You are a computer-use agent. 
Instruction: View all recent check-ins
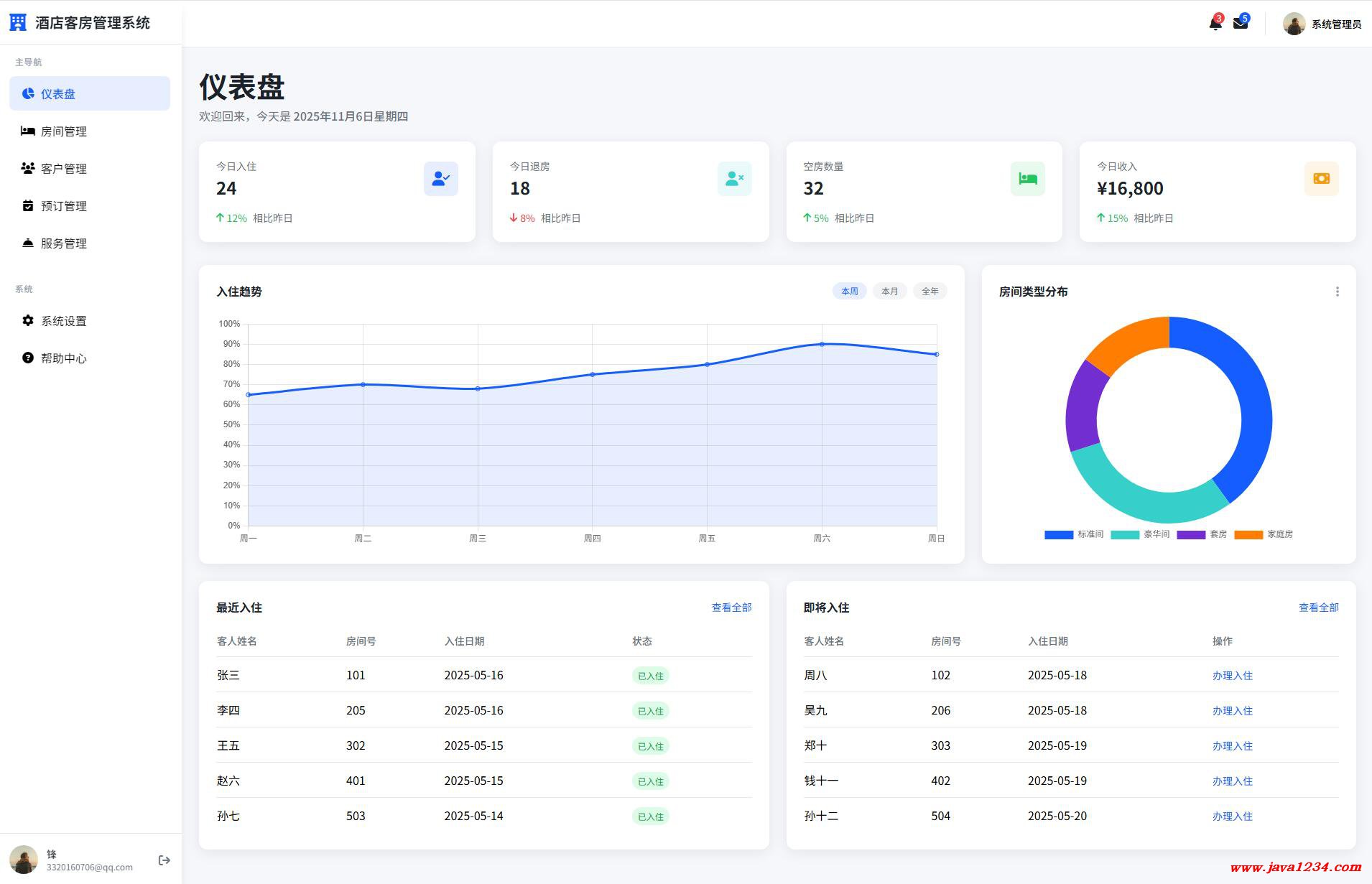tap(731, 608)
